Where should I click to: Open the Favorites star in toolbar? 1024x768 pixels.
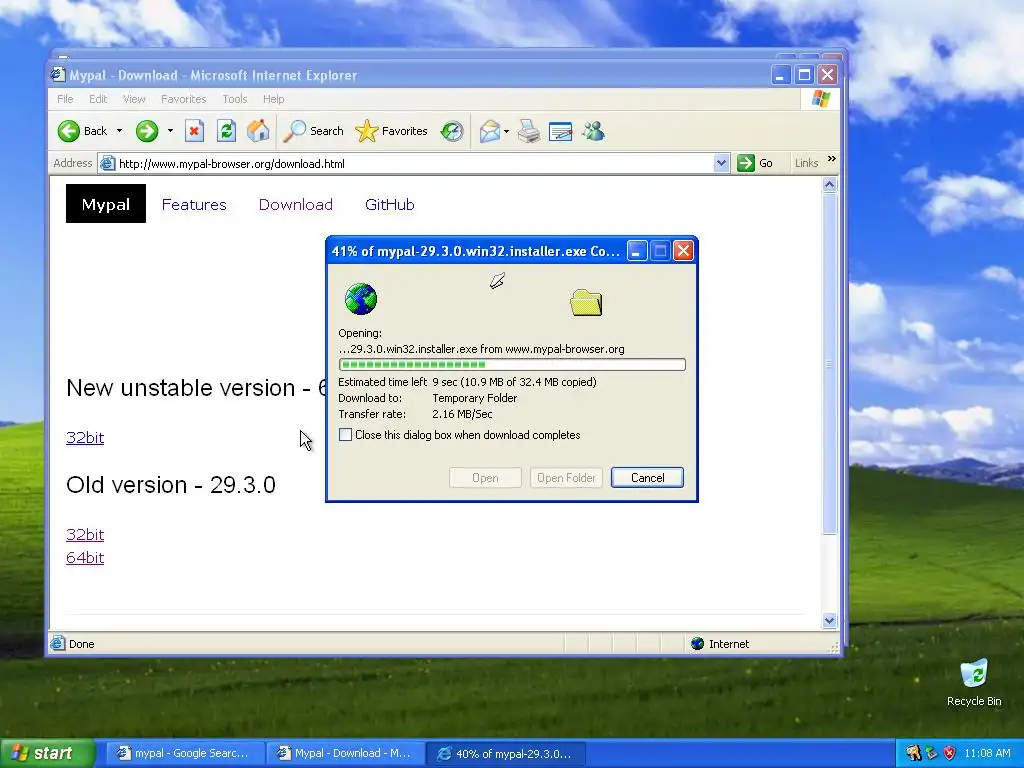click(391, 131)
